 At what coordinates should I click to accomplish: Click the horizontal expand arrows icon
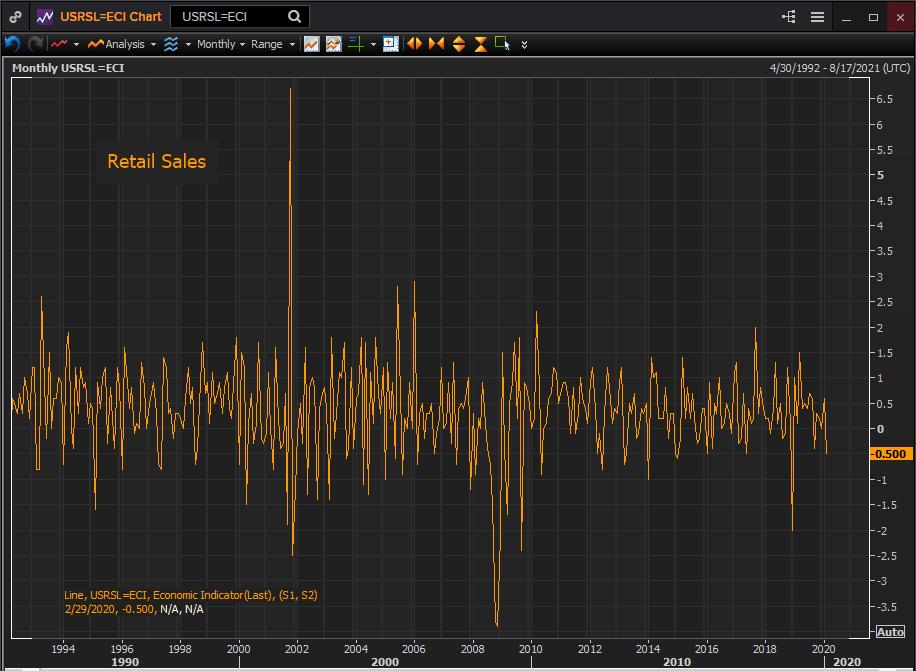[x=413, y=44]
